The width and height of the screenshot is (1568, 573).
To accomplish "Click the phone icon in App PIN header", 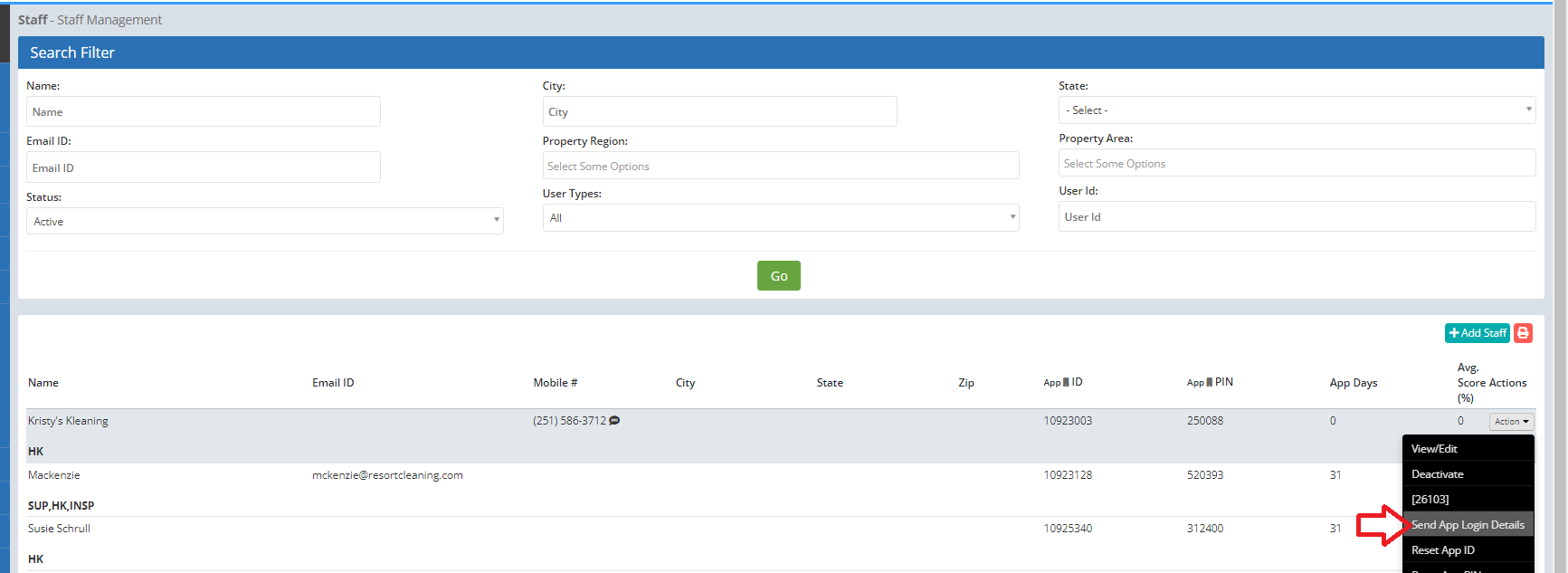I will 1209,383.
